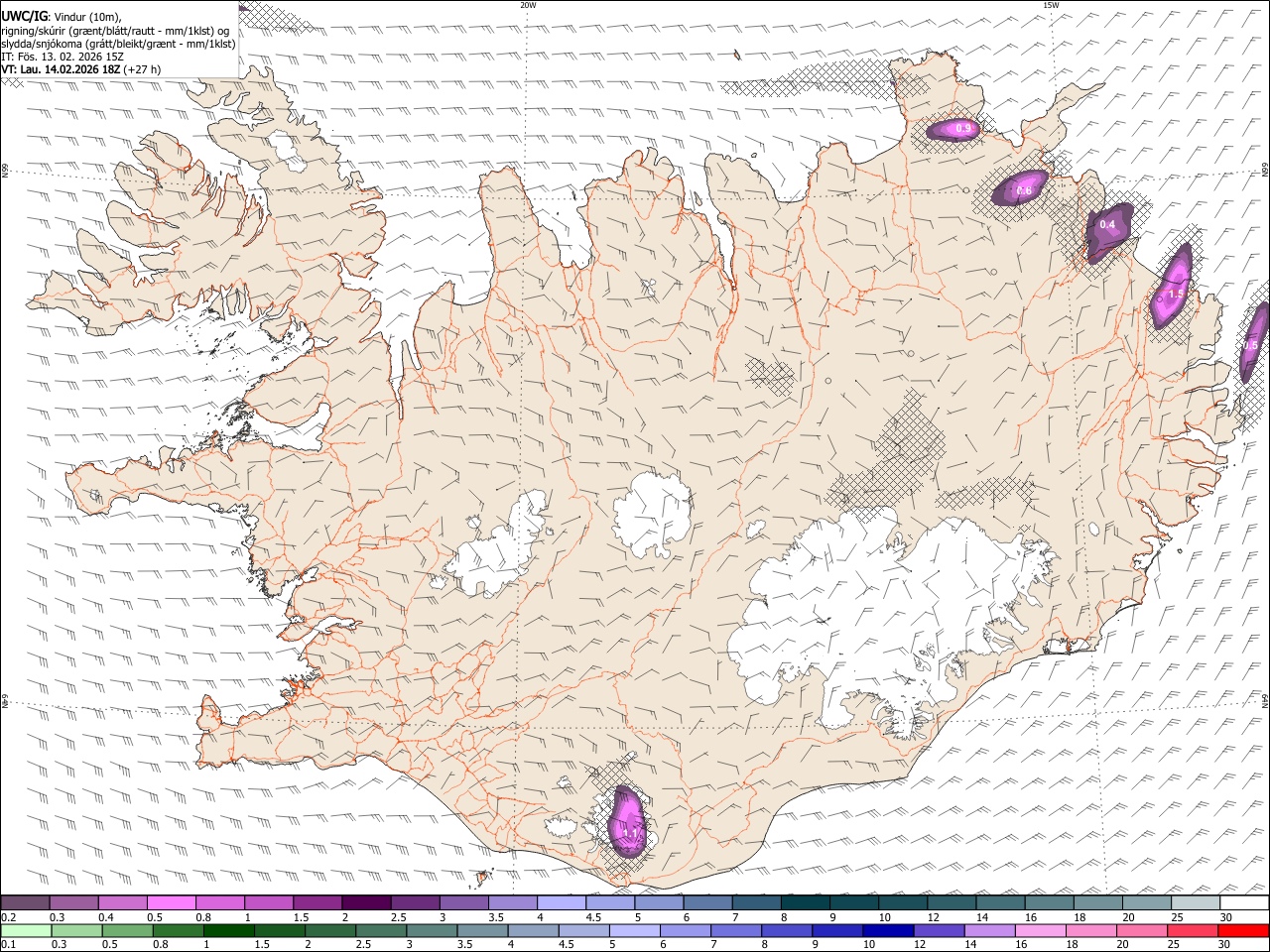
Task: Click the 'UWC/IG: Vindur (10m)' title text
Action: (62, 15)
